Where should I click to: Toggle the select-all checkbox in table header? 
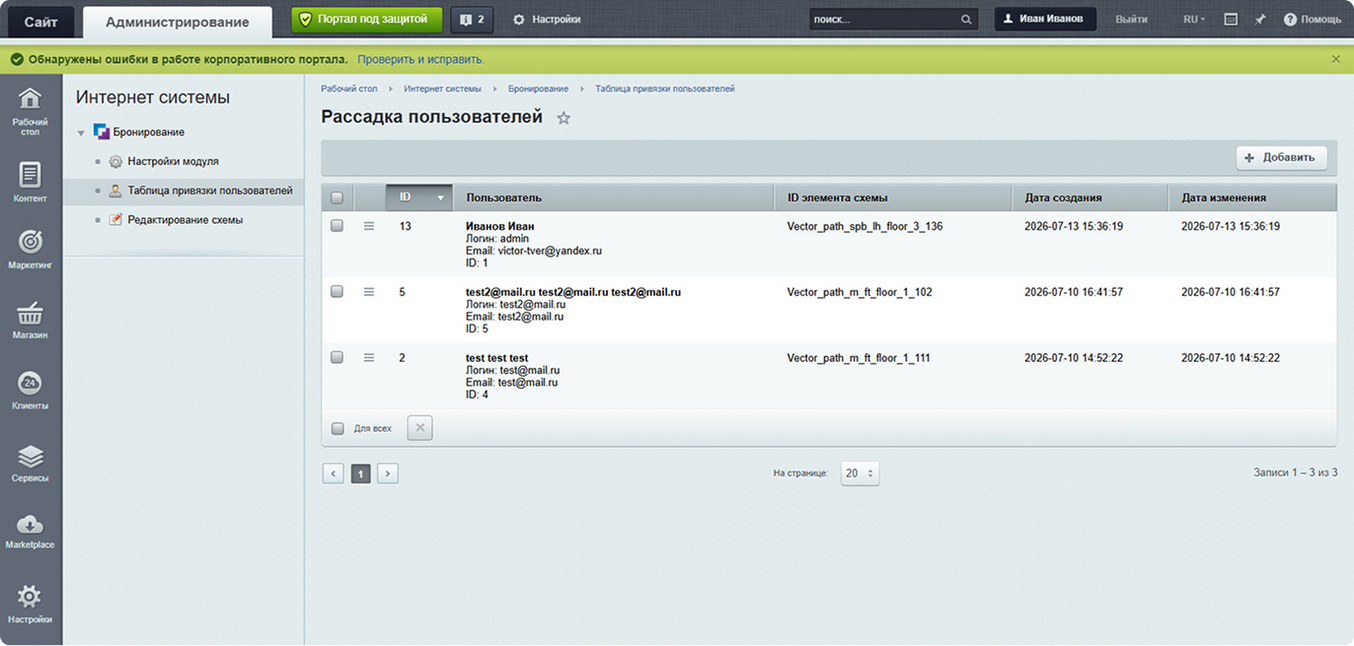[337, 198]
